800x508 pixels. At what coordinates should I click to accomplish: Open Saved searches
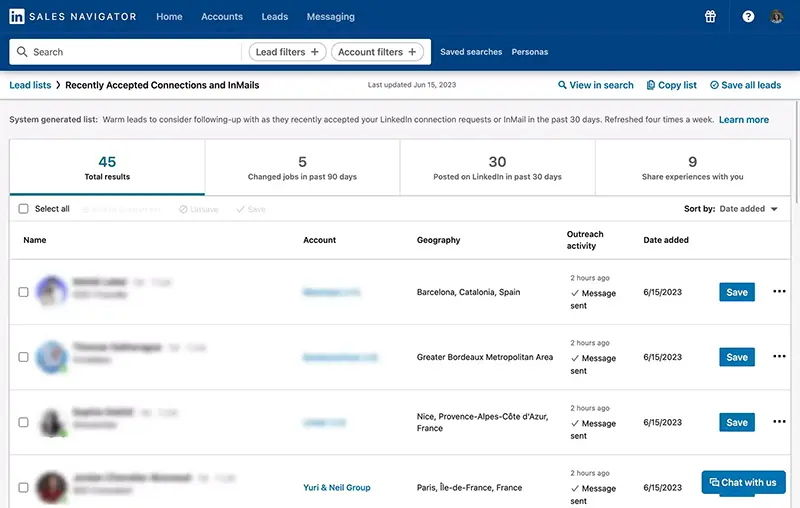click(471, 52)
